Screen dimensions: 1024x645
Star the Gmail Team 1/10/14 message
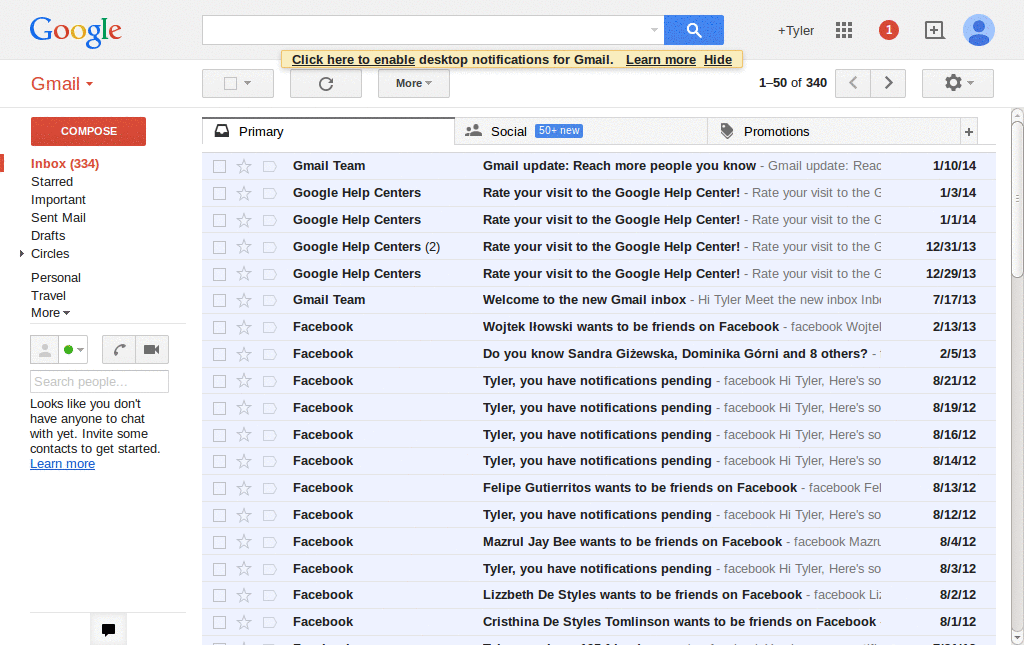[x=244, y=166]
